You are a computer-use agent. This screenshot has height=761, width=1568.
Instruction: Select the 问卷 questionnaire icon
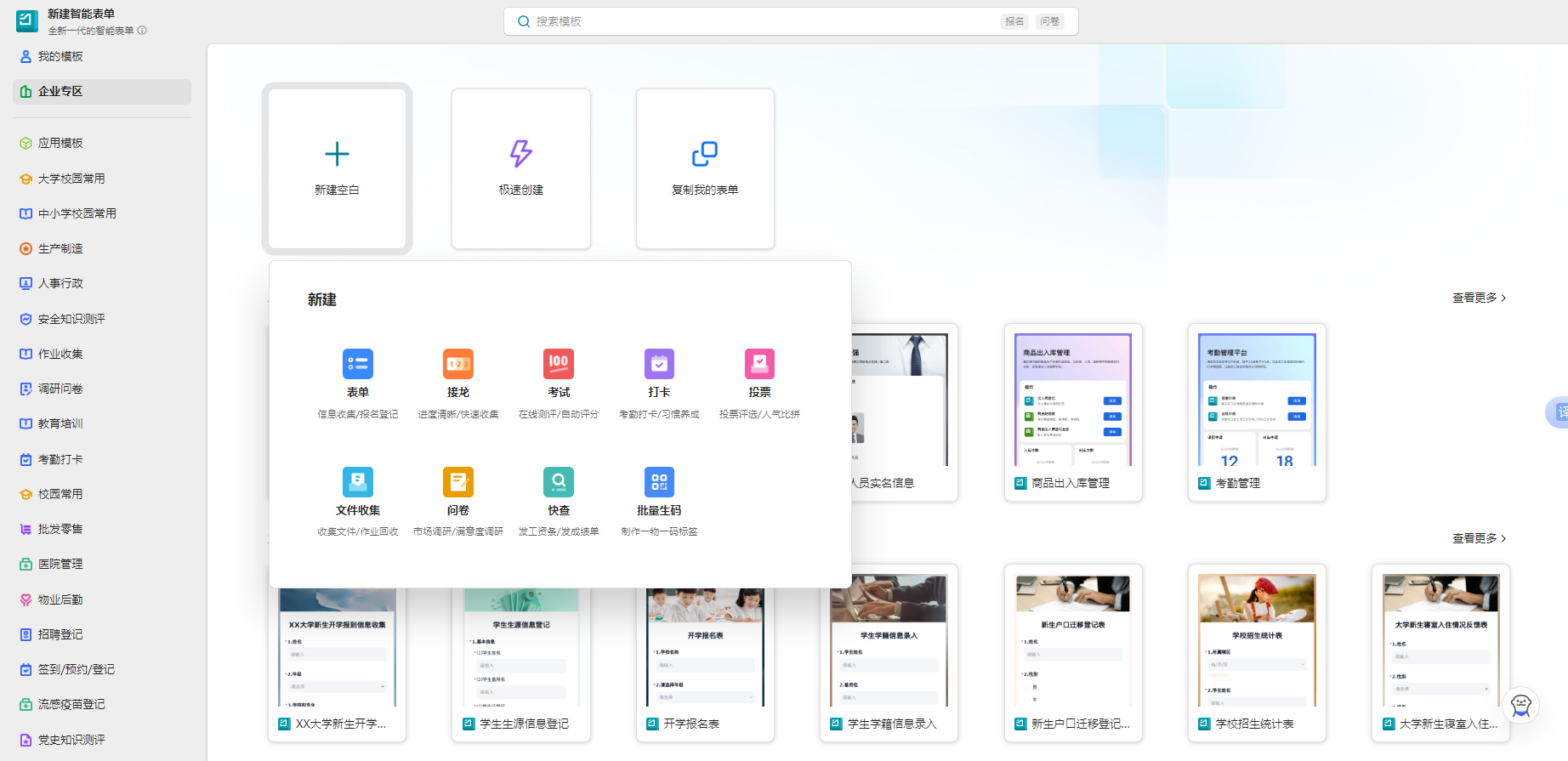pyautogui.click(x=457, y=482)
